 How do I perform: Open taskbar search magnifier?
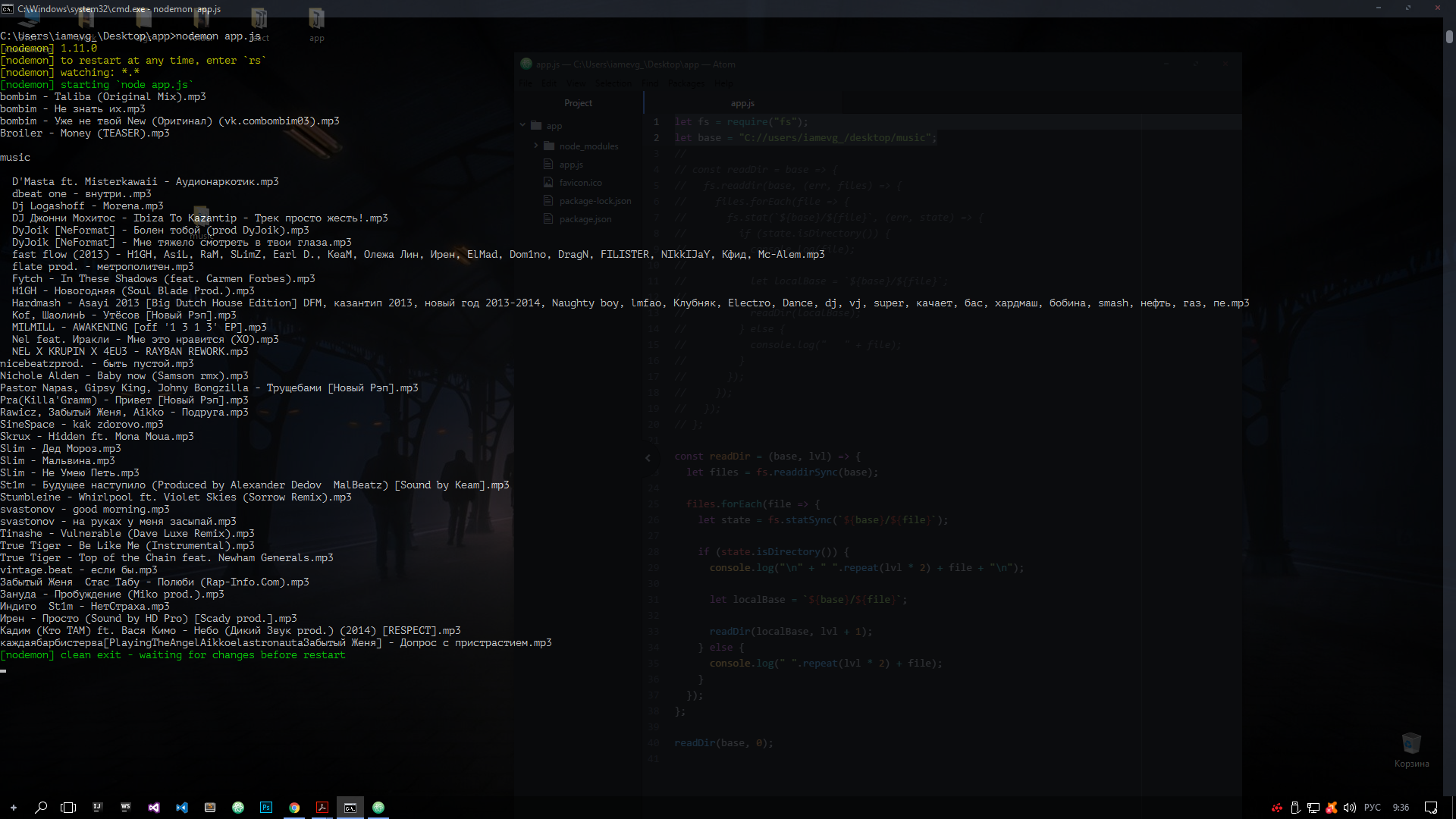coord(41,808)
